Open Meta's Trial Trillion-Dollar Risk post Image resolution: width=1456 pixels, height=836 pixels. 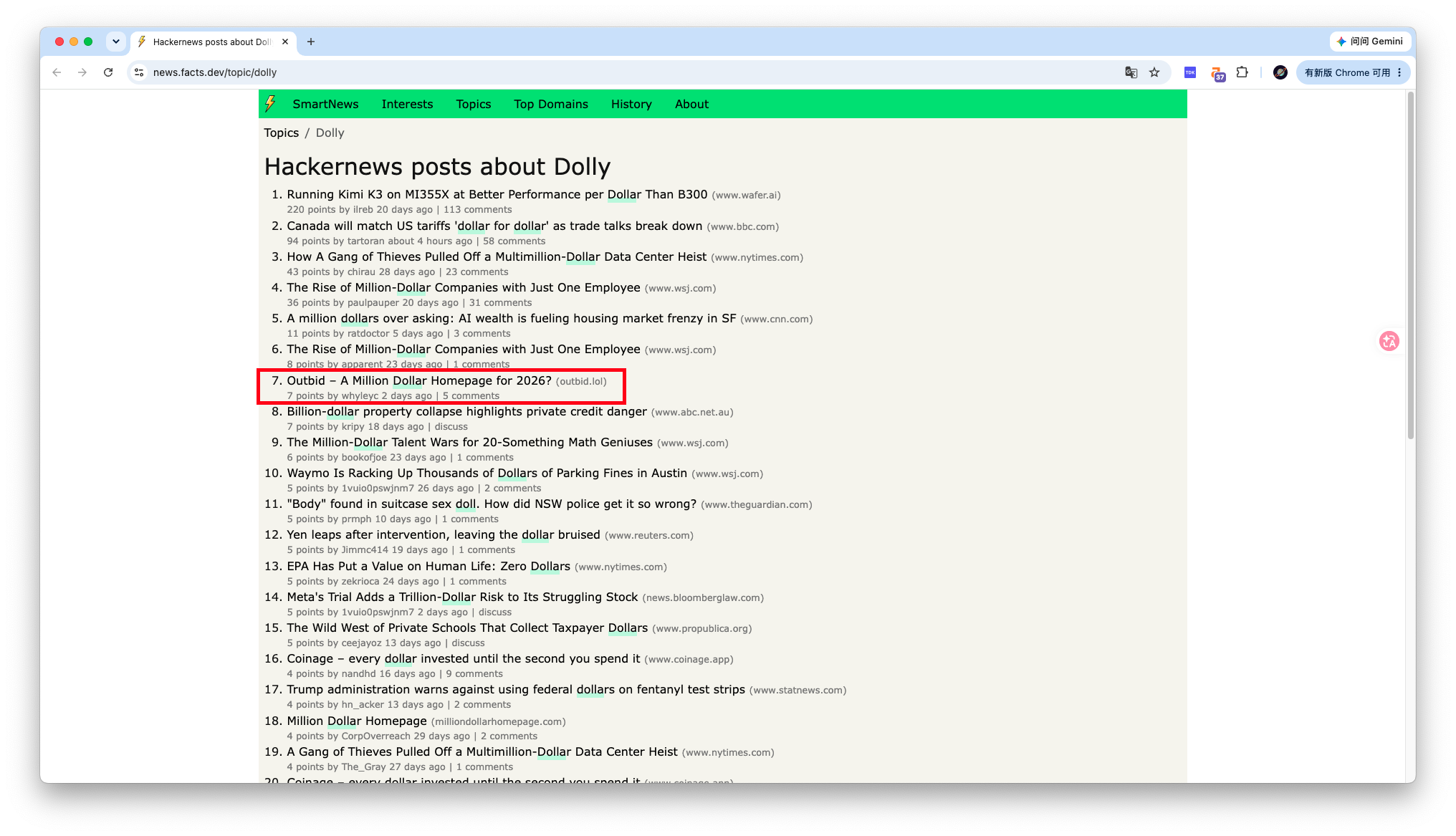click(x=462, y=597)
